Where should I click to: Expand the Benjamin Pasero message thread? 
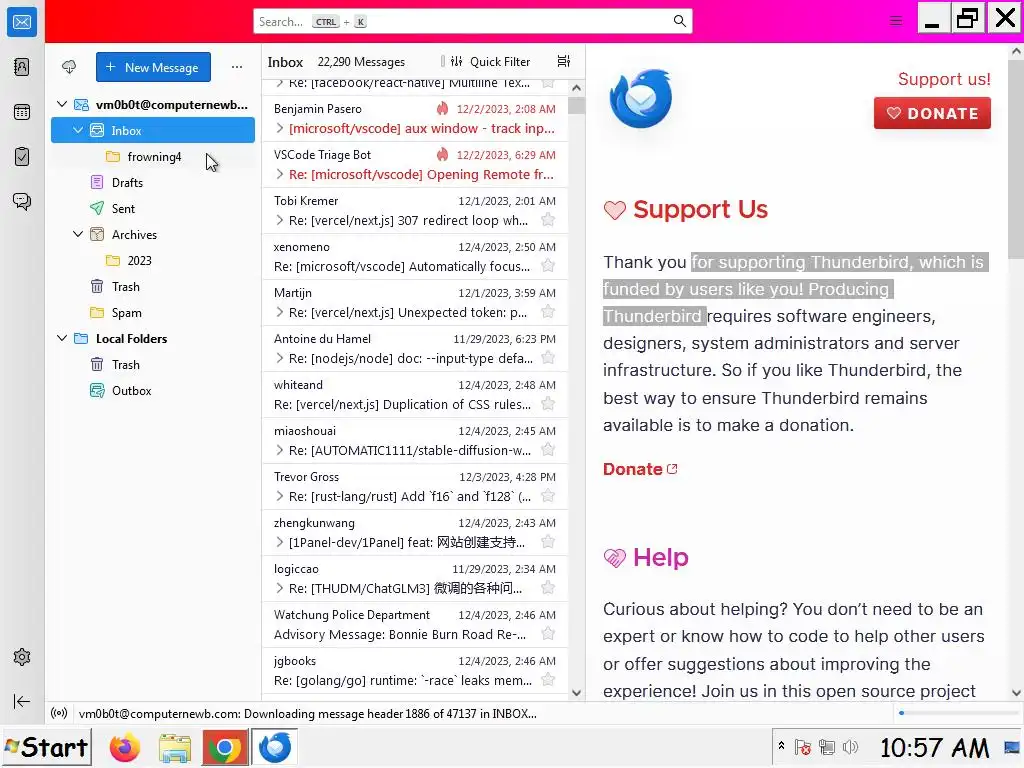pyautogui.click(x=280, y=128)
